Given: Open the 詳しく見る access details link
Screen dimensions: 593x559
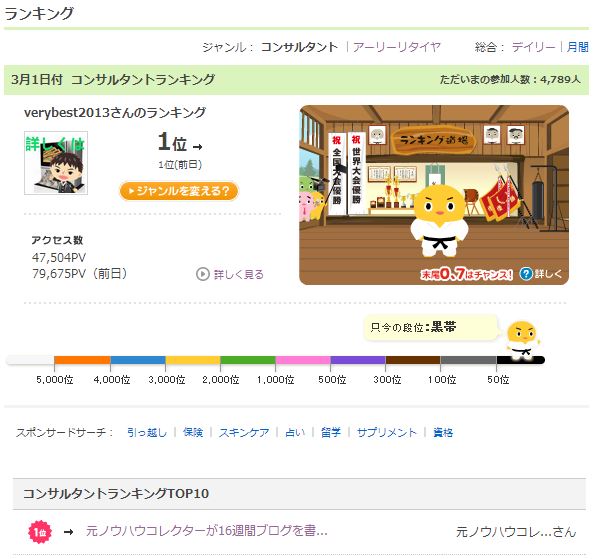Looking at the screenshot, I should pos(239,274).
